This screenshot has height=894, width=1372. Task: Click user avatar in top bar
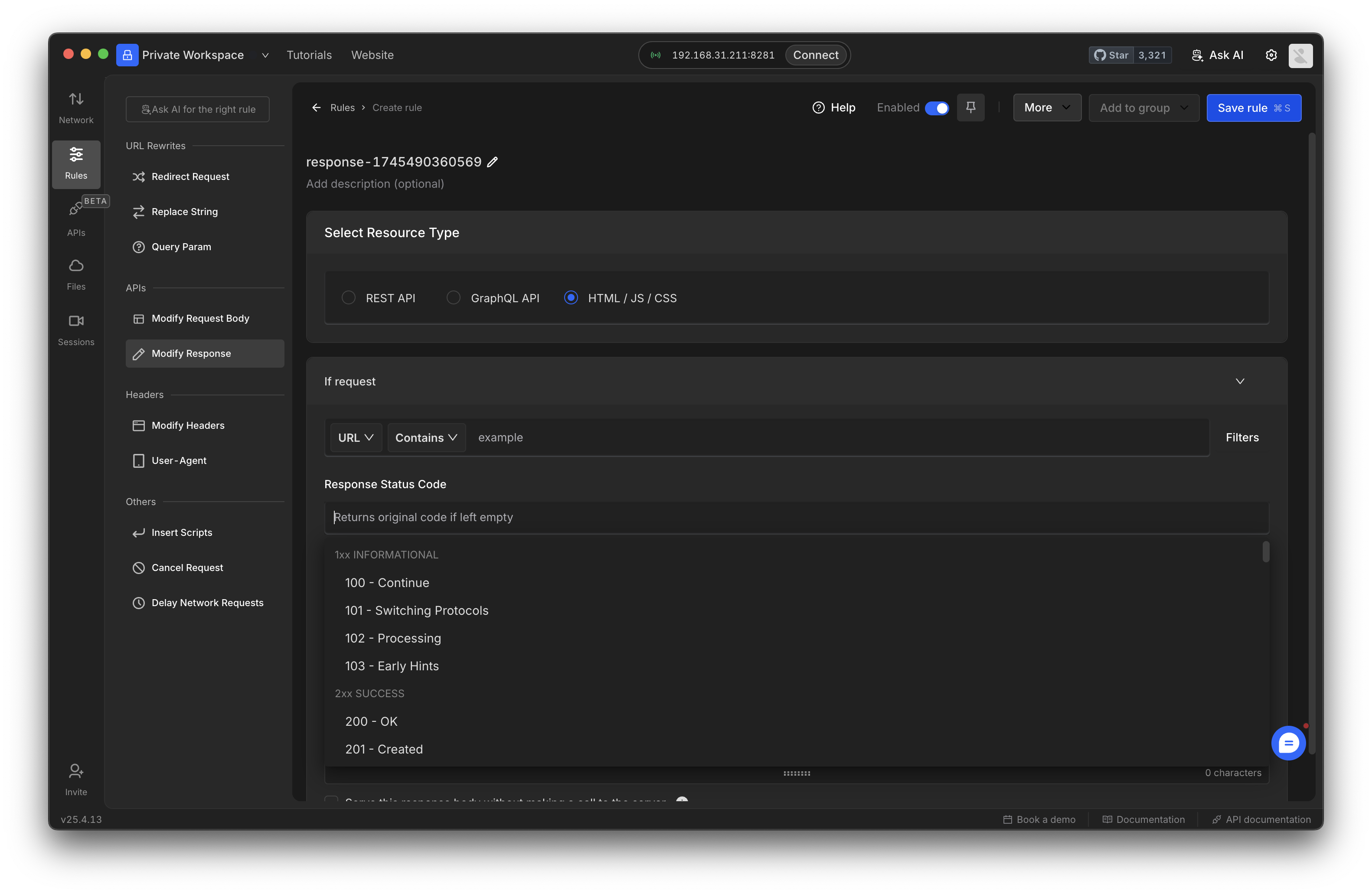(1300, 55)
